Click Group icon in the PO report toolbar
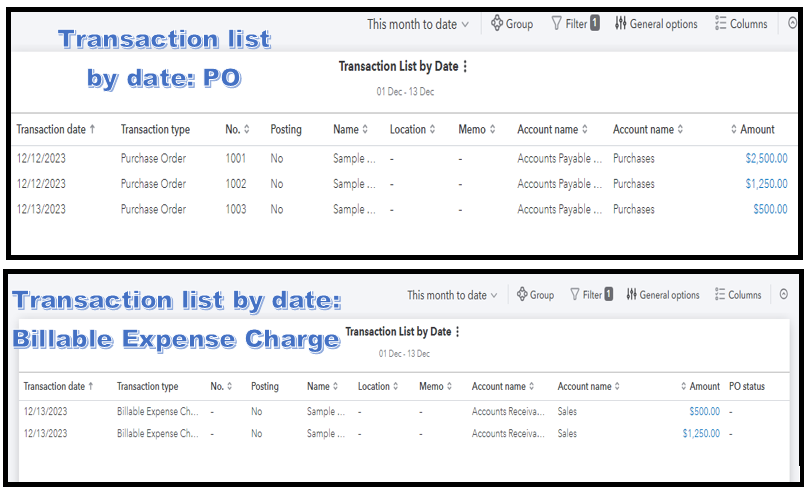Image resolution: width=810 pixels, height=492 pixels. pos(497,24)
